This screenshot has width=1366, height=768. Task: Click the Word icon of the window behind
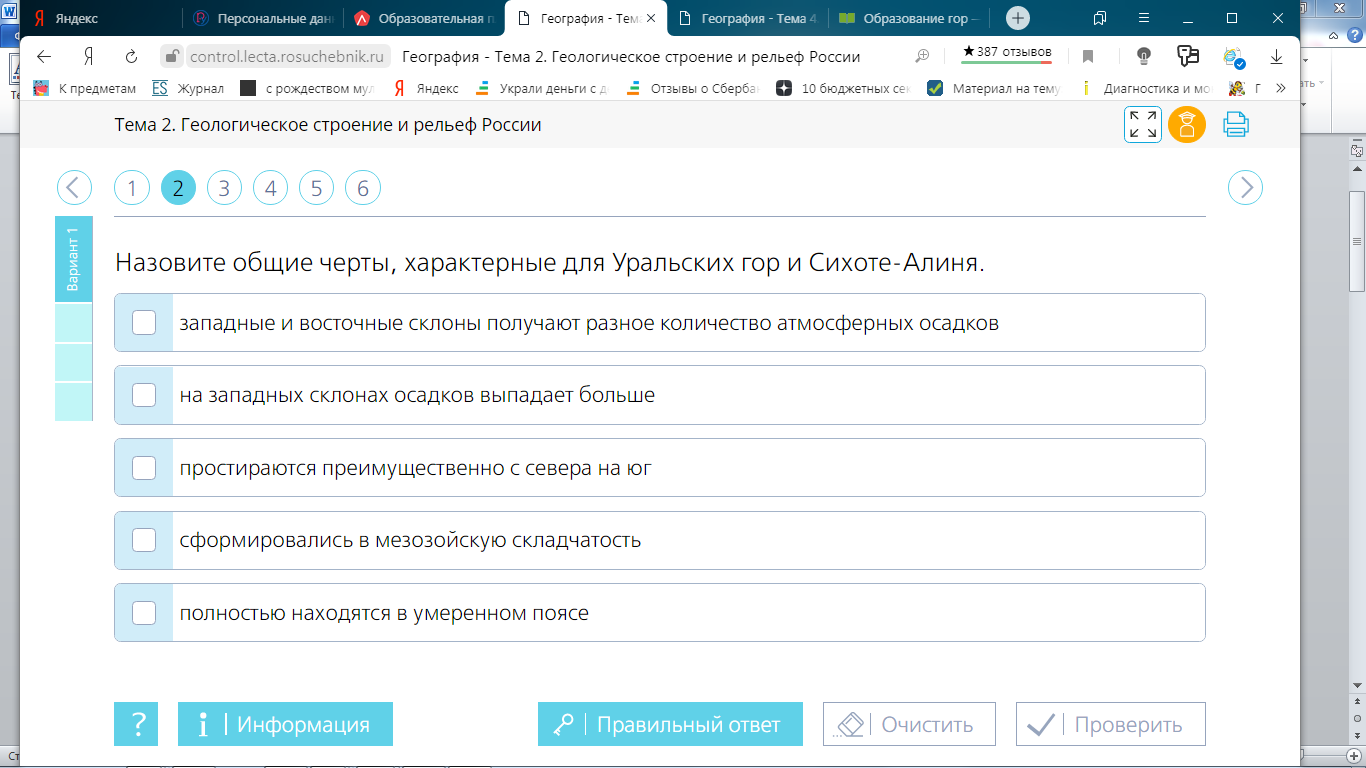click(x=8, y=12)
